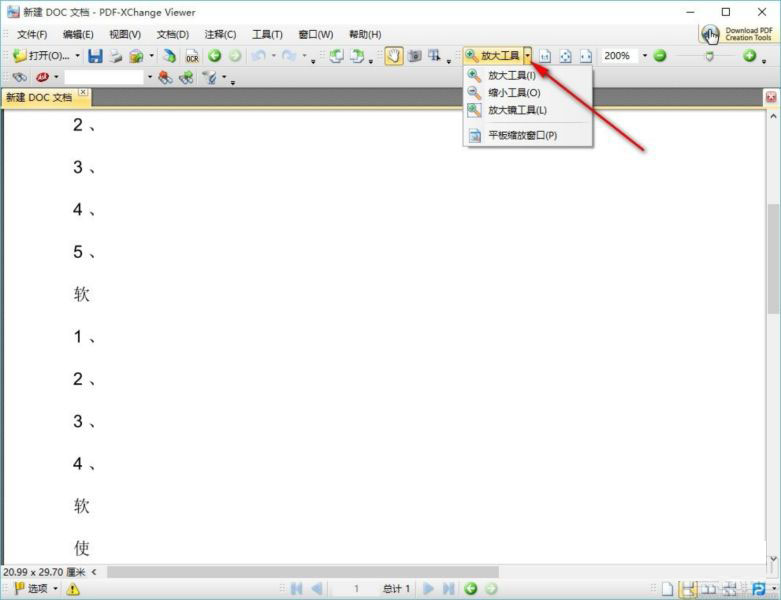Go to next view with faded forward arrow in top toolbar
This screenshot has width=781, height=600.
coord(235,56)
